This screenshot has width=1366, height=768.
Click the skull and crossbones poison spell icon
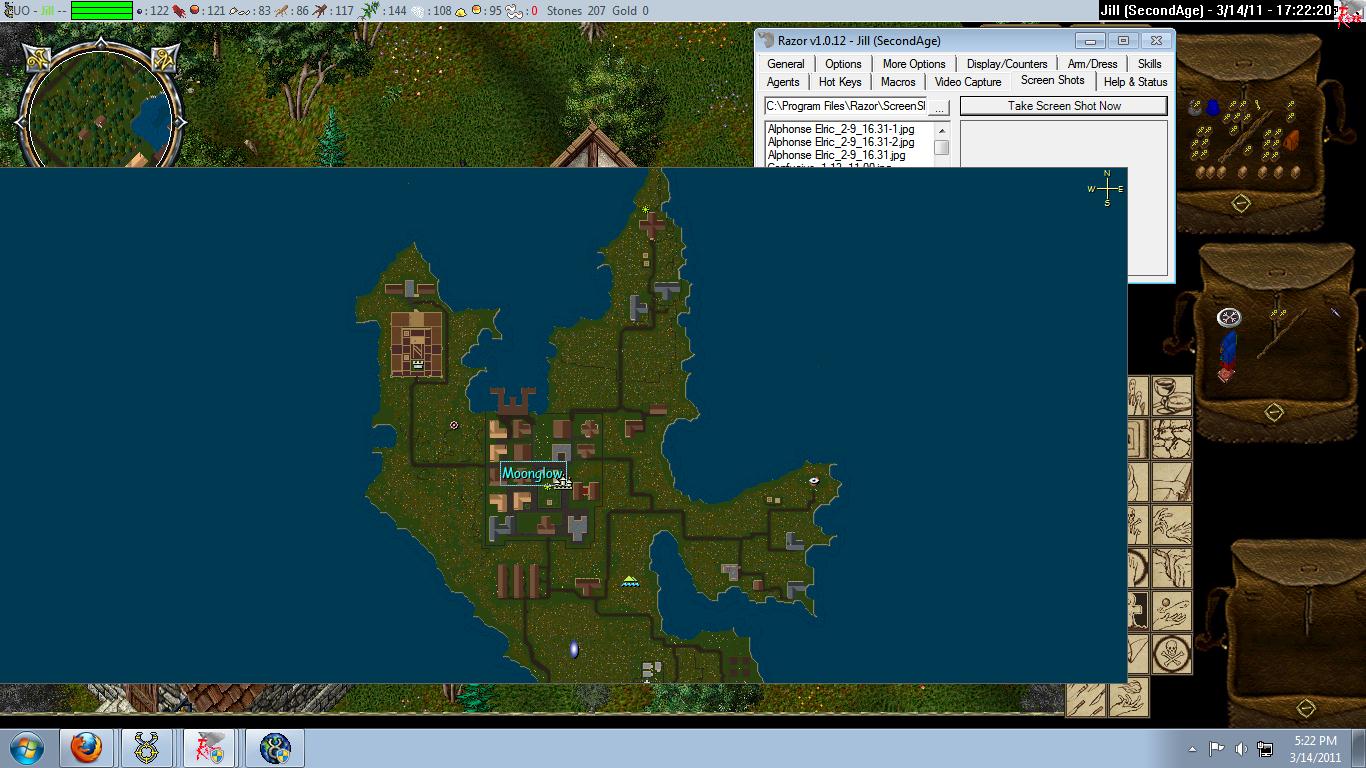pyautogui.click(x=1172, y=653)
